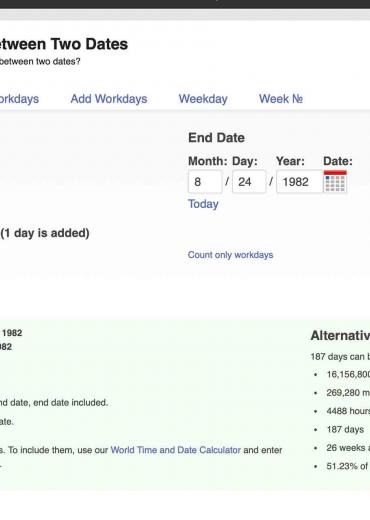Click the end date Month field
This screenshot has height=520, width=370.
pos(205,182)
